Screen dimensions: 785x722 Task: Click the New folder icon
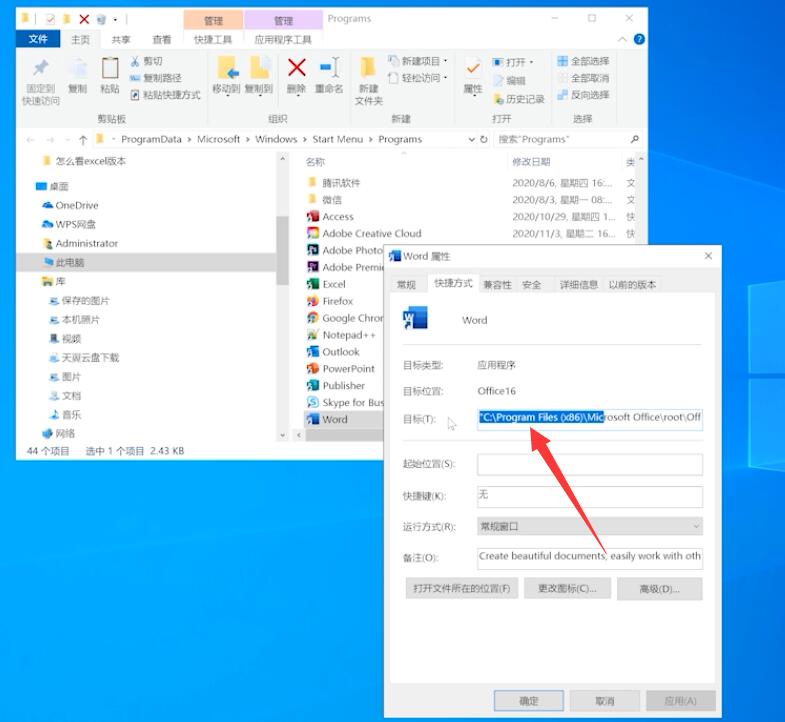tap(369, 68)
